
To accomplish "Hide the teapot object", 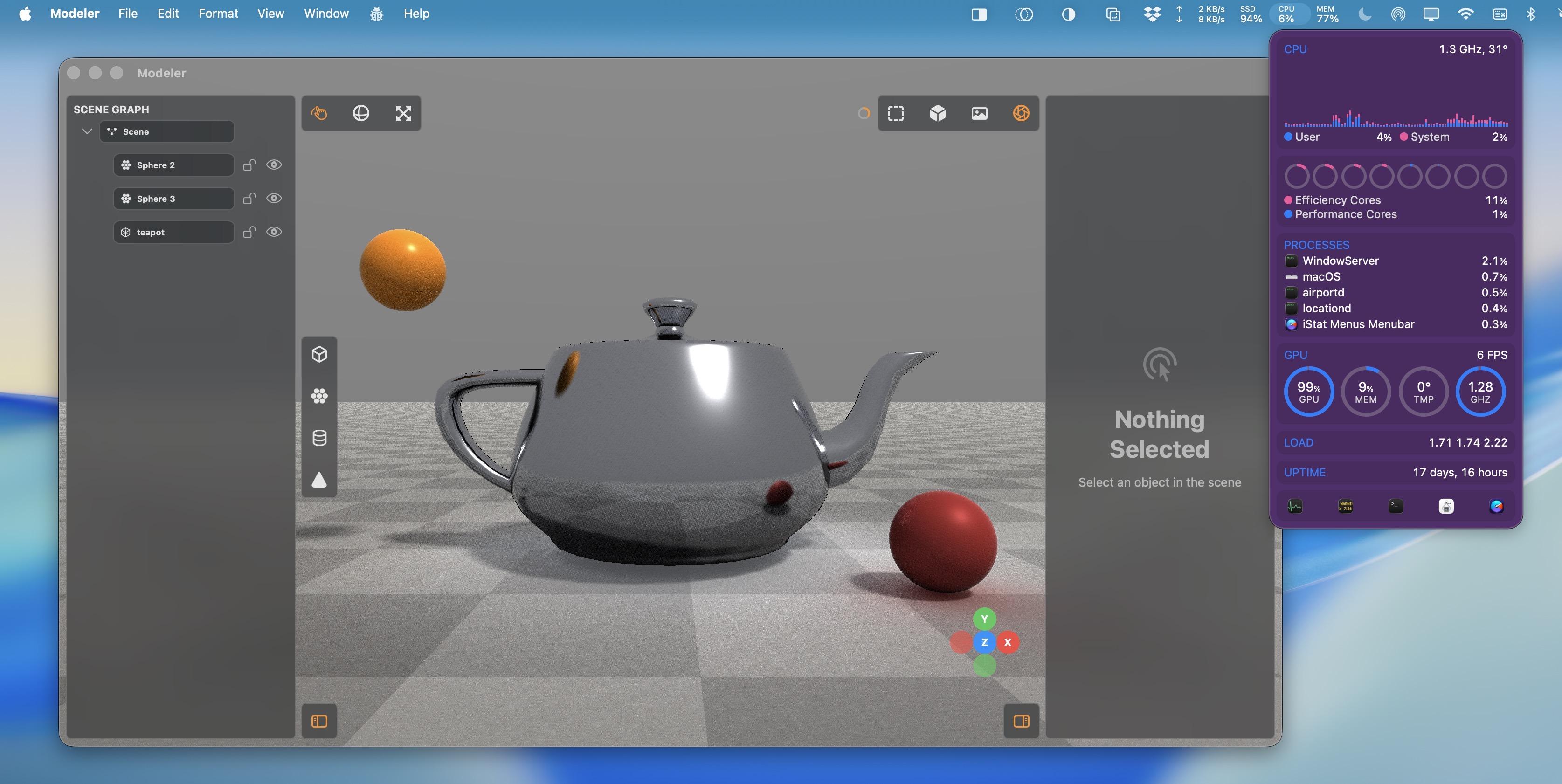I will pyautogui.click(x=274, y=232).
